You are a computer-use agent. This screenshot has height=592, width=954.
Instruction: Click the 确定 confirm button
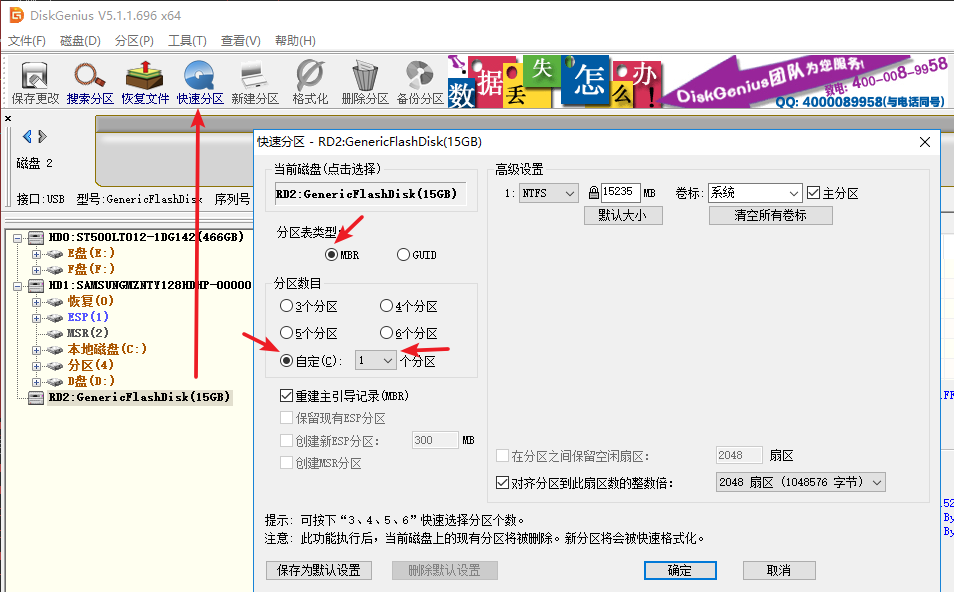coord(679,569)
